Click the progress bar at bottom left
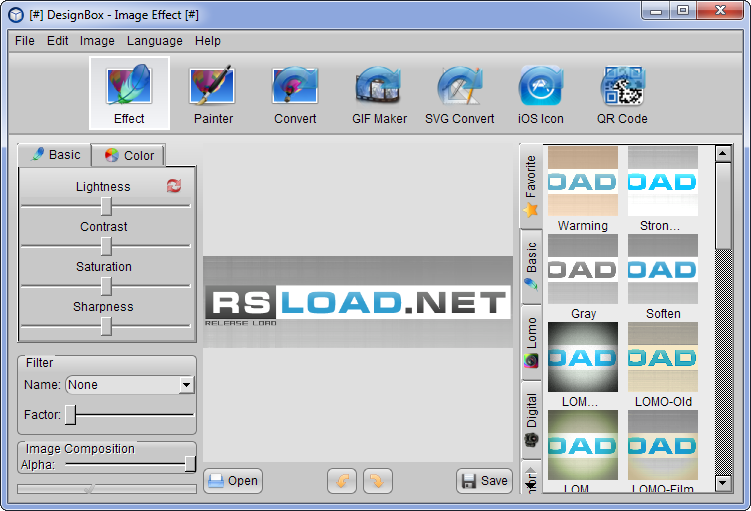The height and width of the screenshot is (511, 751). tap(107, 489)
